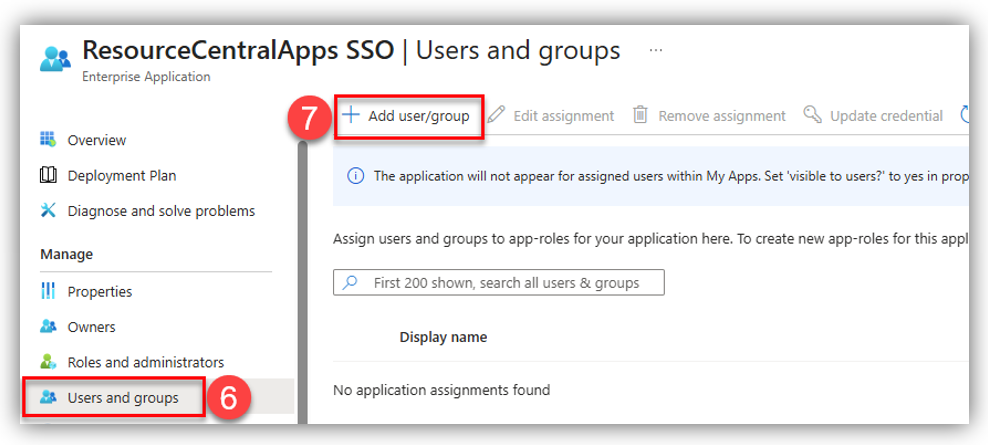The width and height of the screenshot is (988, 445).
Task: Click the Update credential button label
Action: [887, 116]
